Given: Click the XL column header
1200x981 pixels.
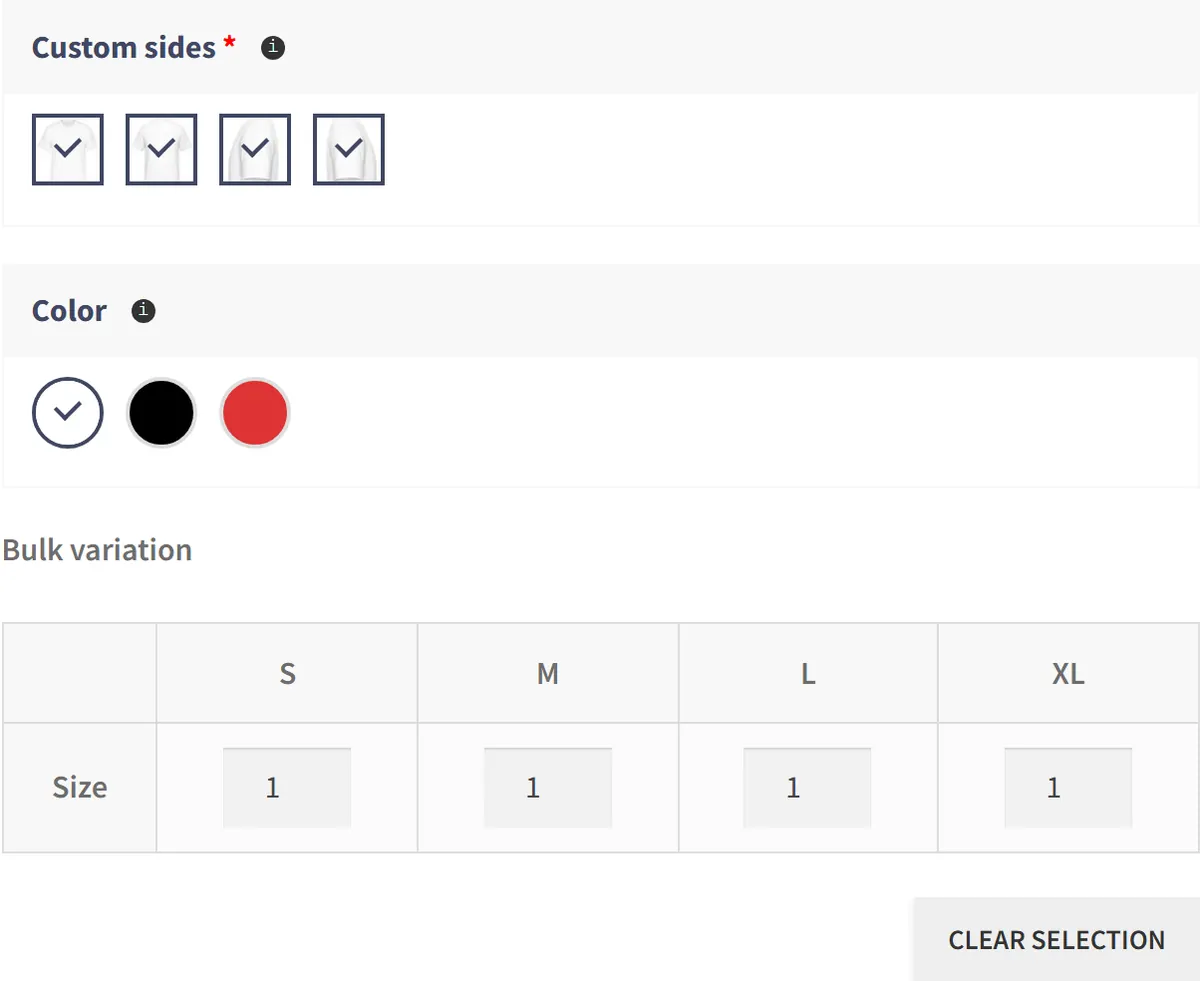Looking at the screenshot, I should point(1068,673).
